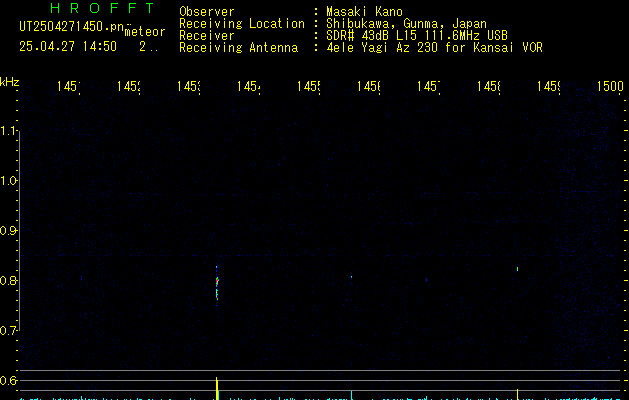Click the receiver info 'SDR# 43dB L15 111.6MHz USB'
Viewport: 629px width, 400px height.
coord(417,35)
